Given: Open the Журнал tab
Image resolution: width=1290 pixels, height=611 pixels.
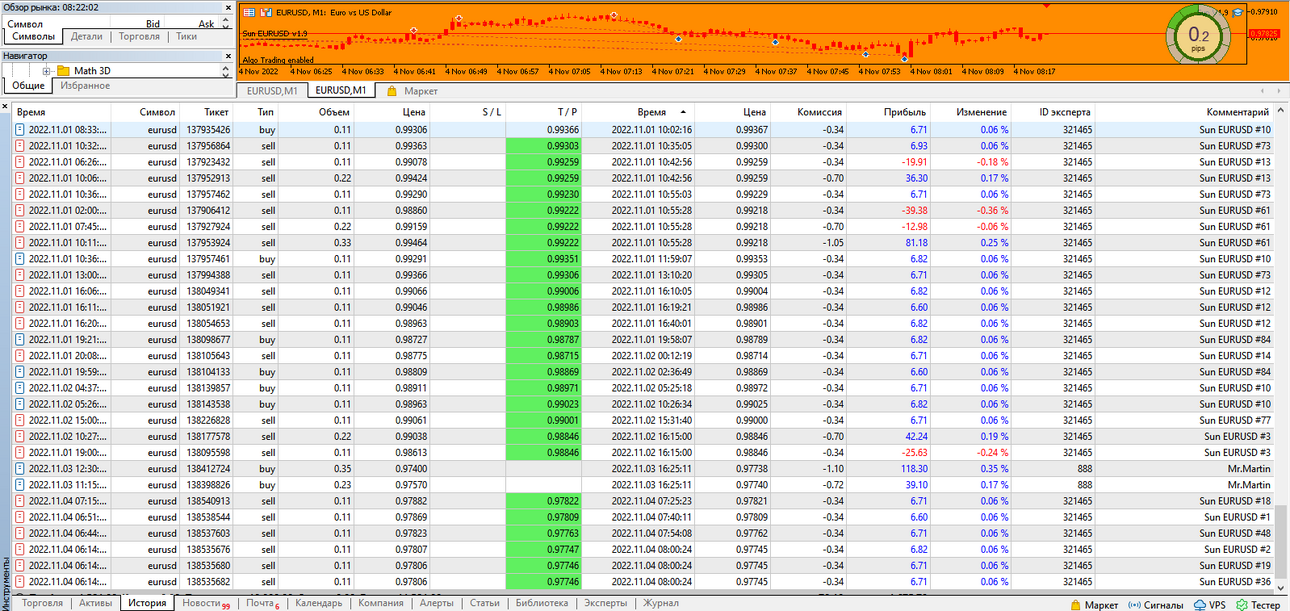Looking at the screenshot, I should [x=660, y=603].
